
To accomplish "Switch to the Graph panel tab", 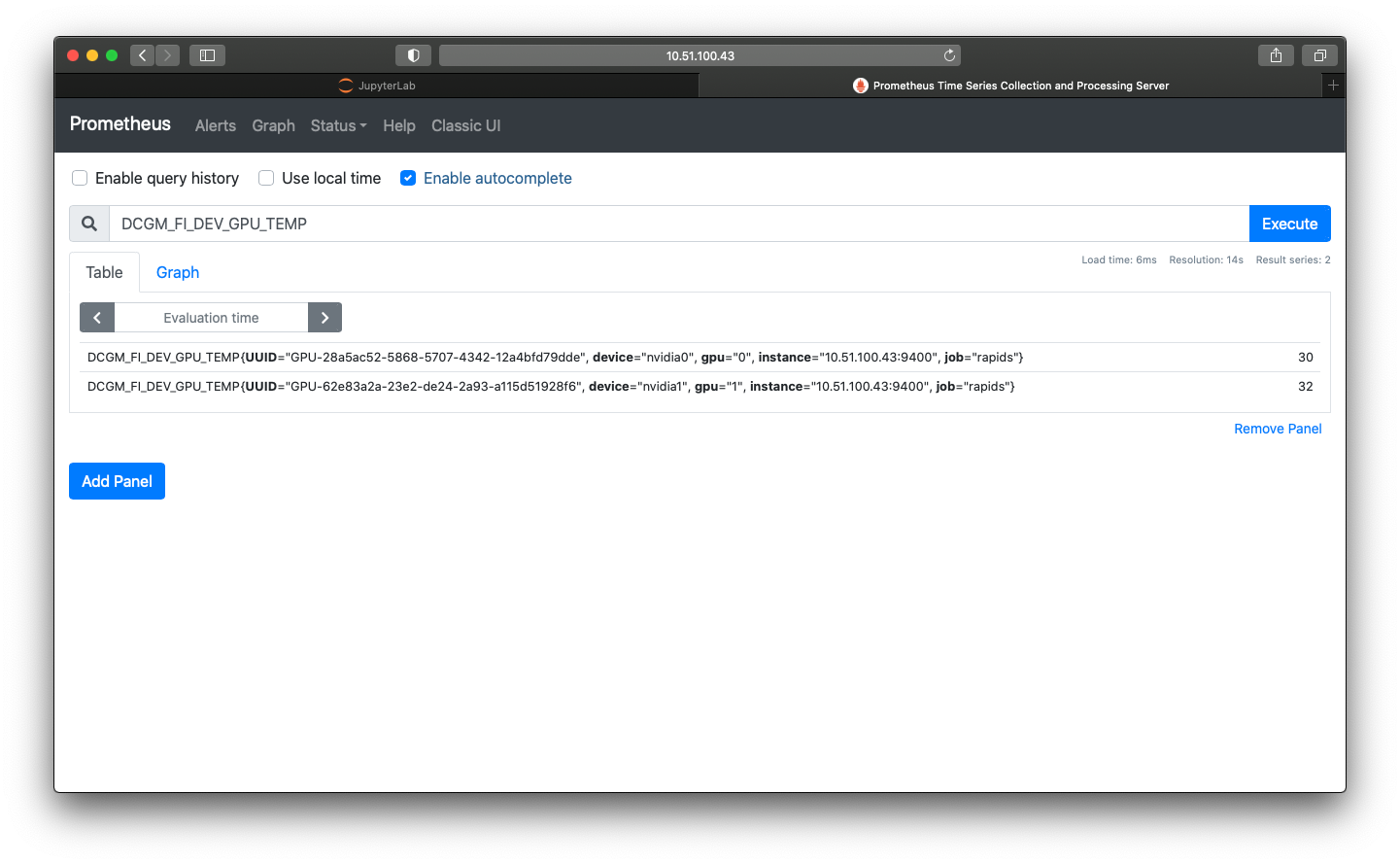I will pos(178,272).
